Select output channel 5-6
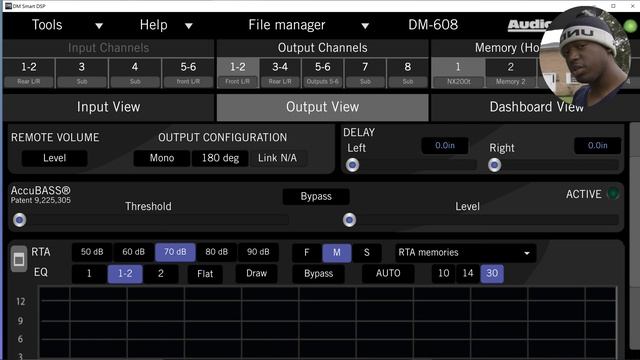 pyautogui.click(x=322, y=73)
